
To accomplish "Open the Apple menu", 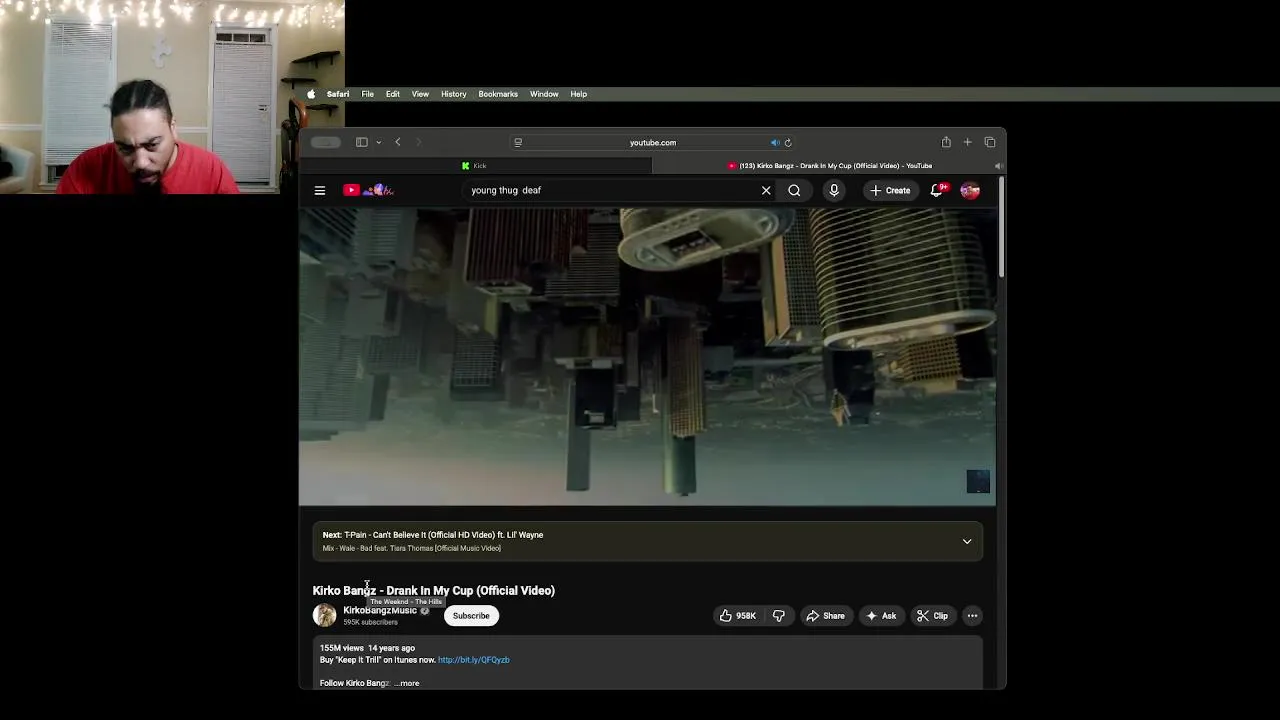I will coord(311,94).
